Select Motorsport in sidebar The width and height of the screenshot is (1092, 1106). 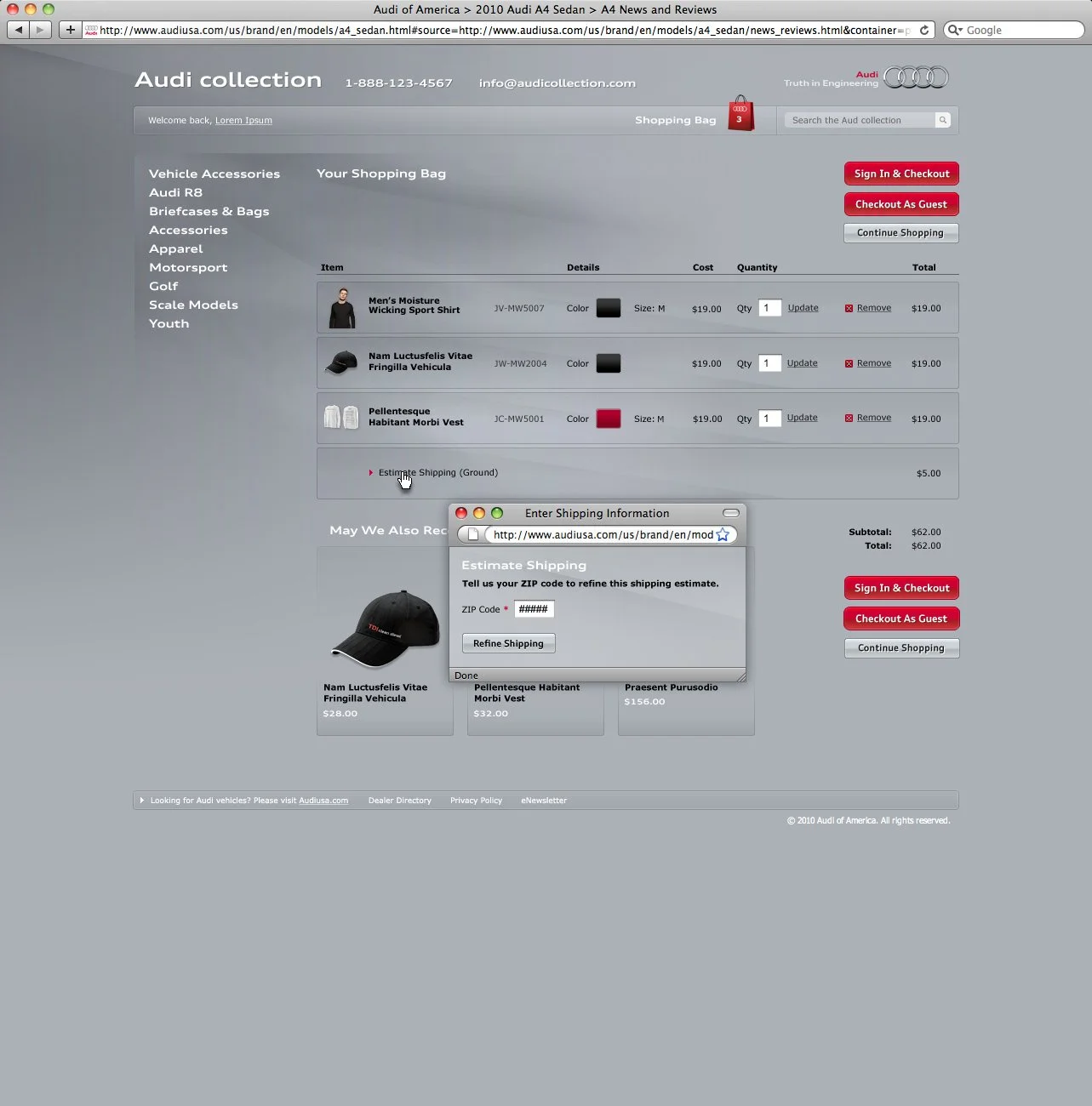pos(188,267)
